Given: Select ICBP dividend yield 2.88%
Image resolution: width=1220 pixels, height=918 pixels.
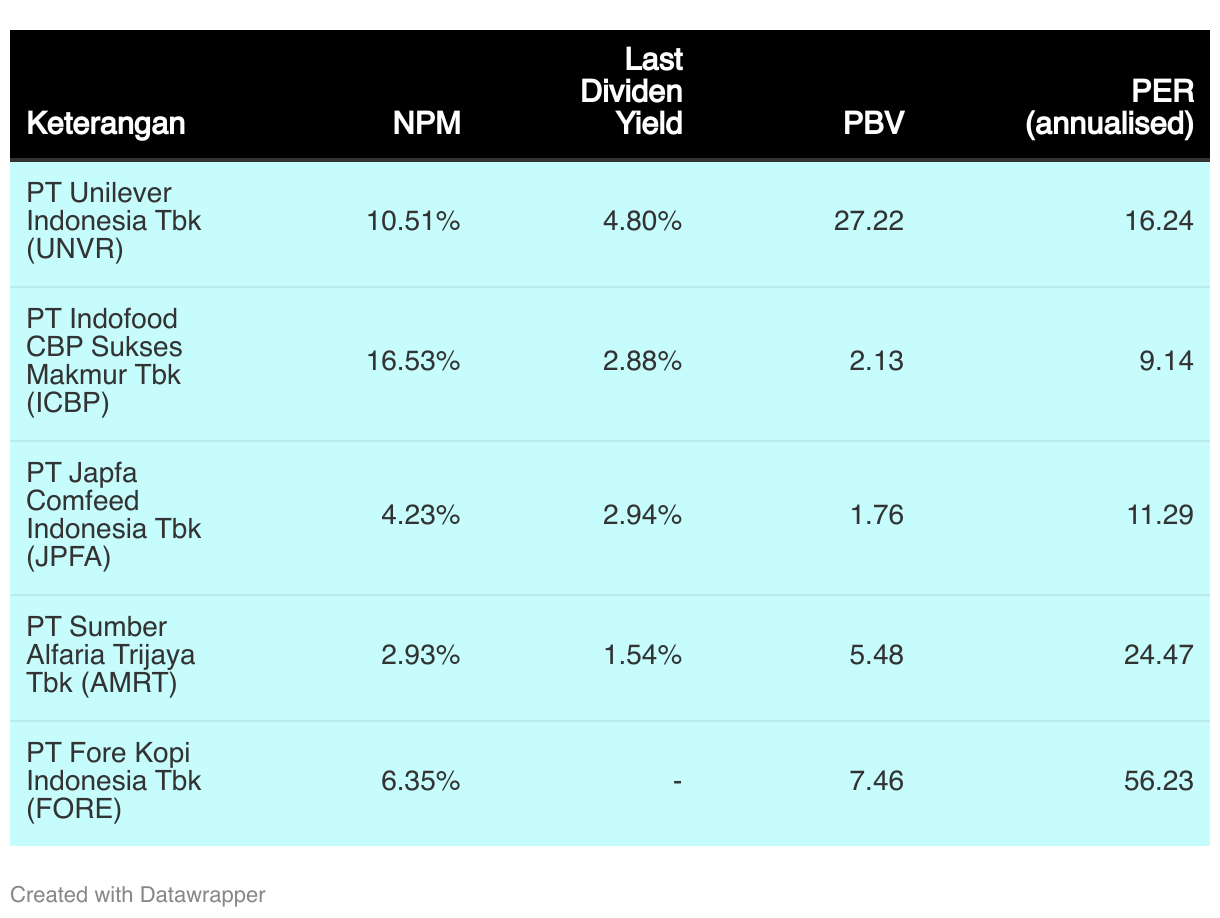Looking at the screenshot, I should point(643,361).
